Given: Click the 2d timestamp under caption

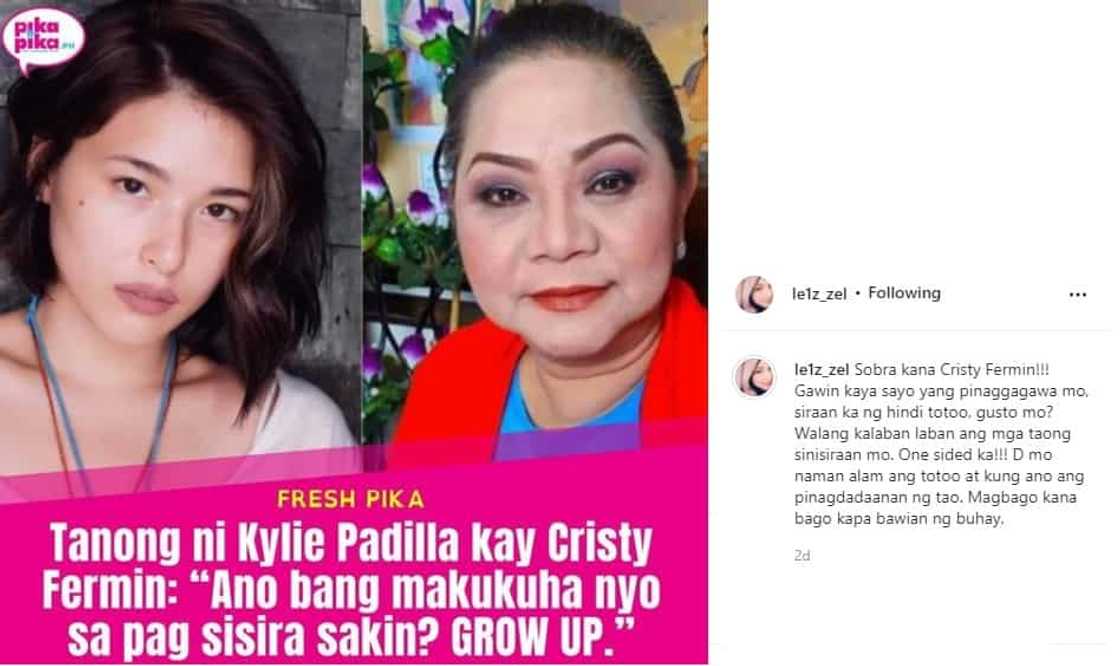Looking at the screenshot, I should coord(802,555).
